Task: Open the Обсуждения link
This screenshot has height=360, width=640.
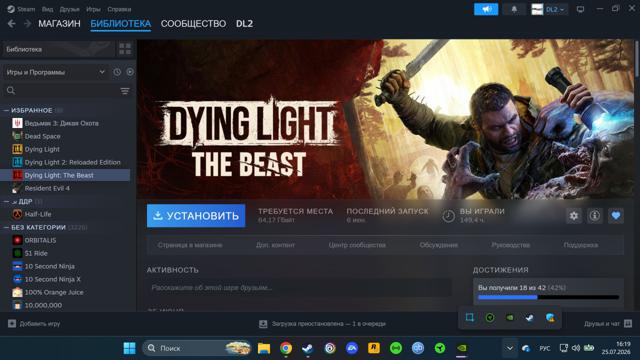Action: coord(438,245)
